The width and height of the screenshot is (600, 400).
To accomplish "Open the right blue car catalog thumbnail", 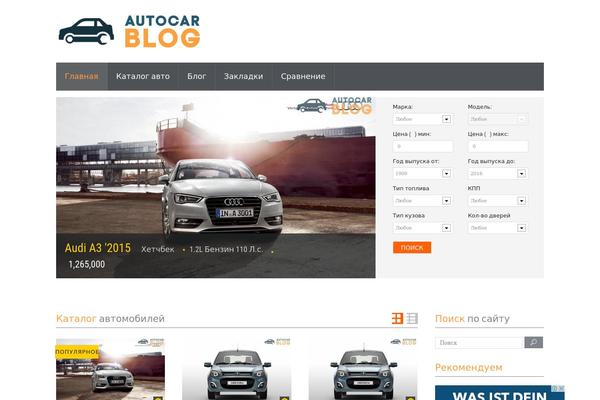I will tap(363, 369).
